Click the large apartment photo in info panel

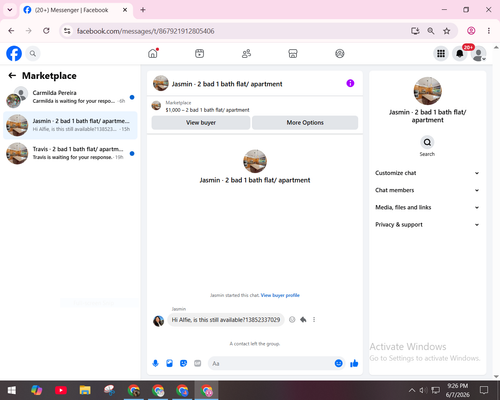click(427, 91)
